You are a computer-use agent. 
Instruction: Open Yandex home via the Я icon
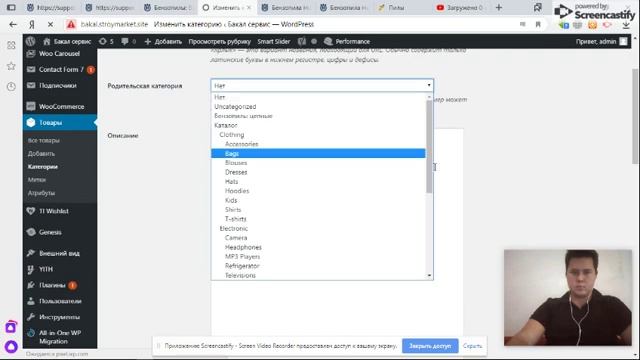[x=32, y=24]
